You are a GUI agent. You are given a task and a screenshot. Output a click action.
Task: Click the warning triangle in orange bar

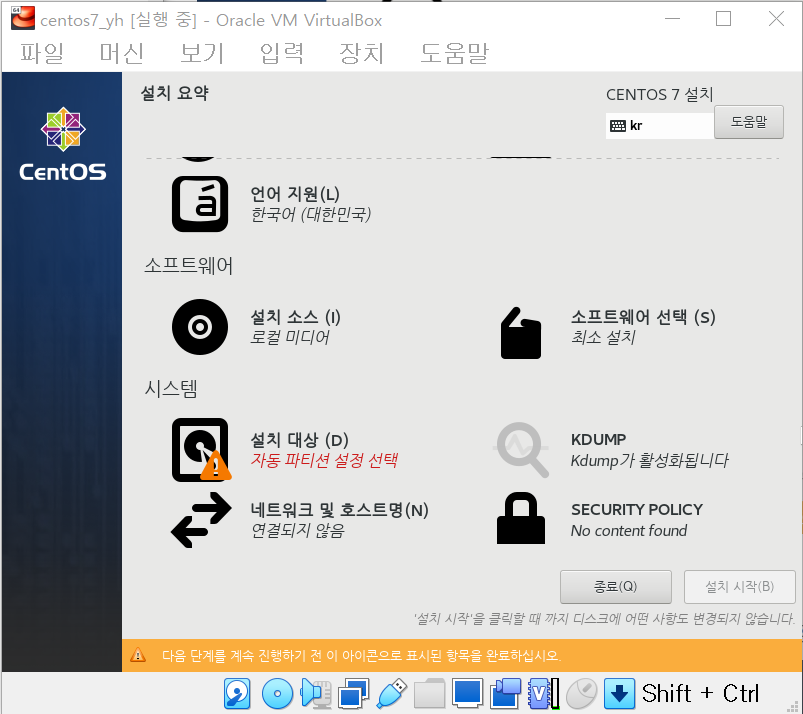[138, 655]
